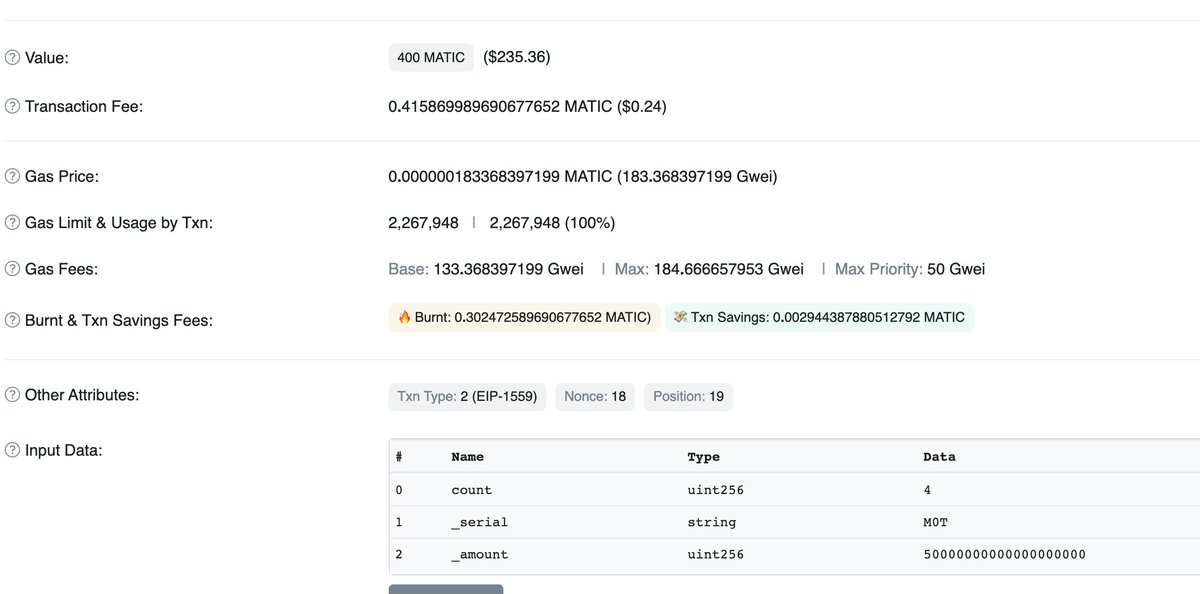Open the help icon beside Input Data
The image size is (1200, 594).
tap(12, 450)
